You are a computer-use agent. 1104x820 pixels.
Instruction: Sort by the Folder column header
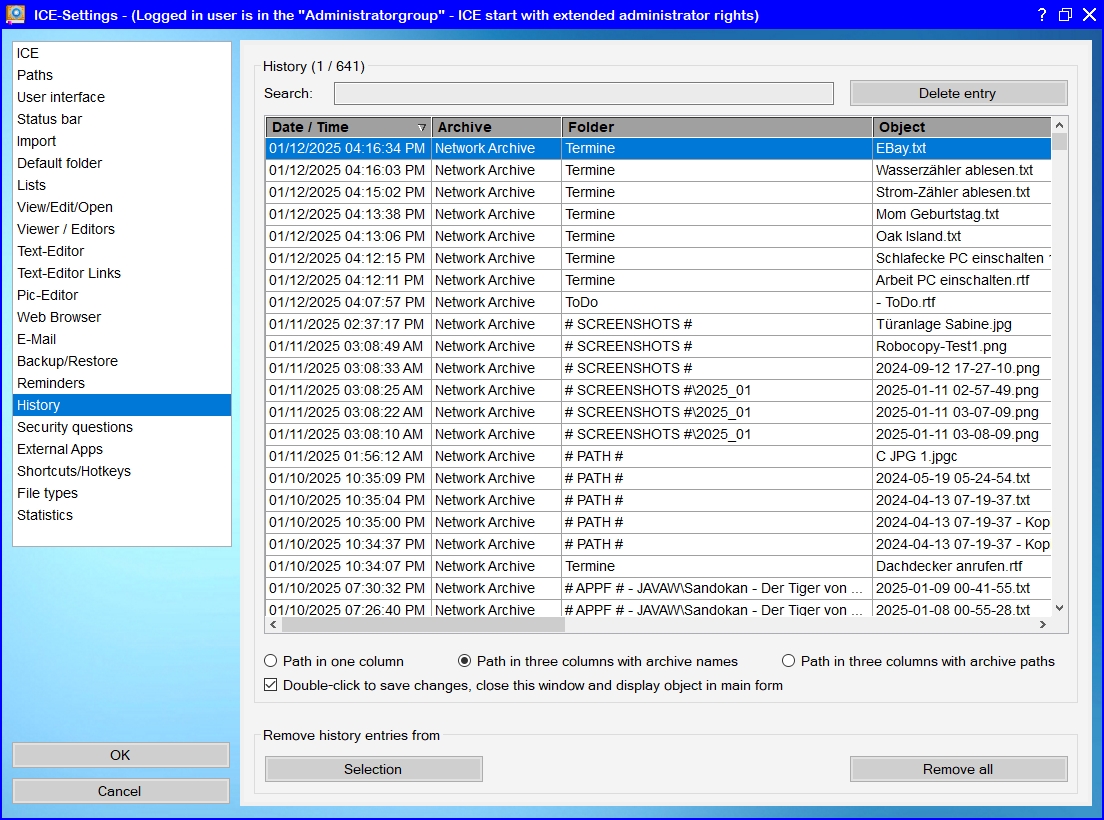click(x=716, y=127)
